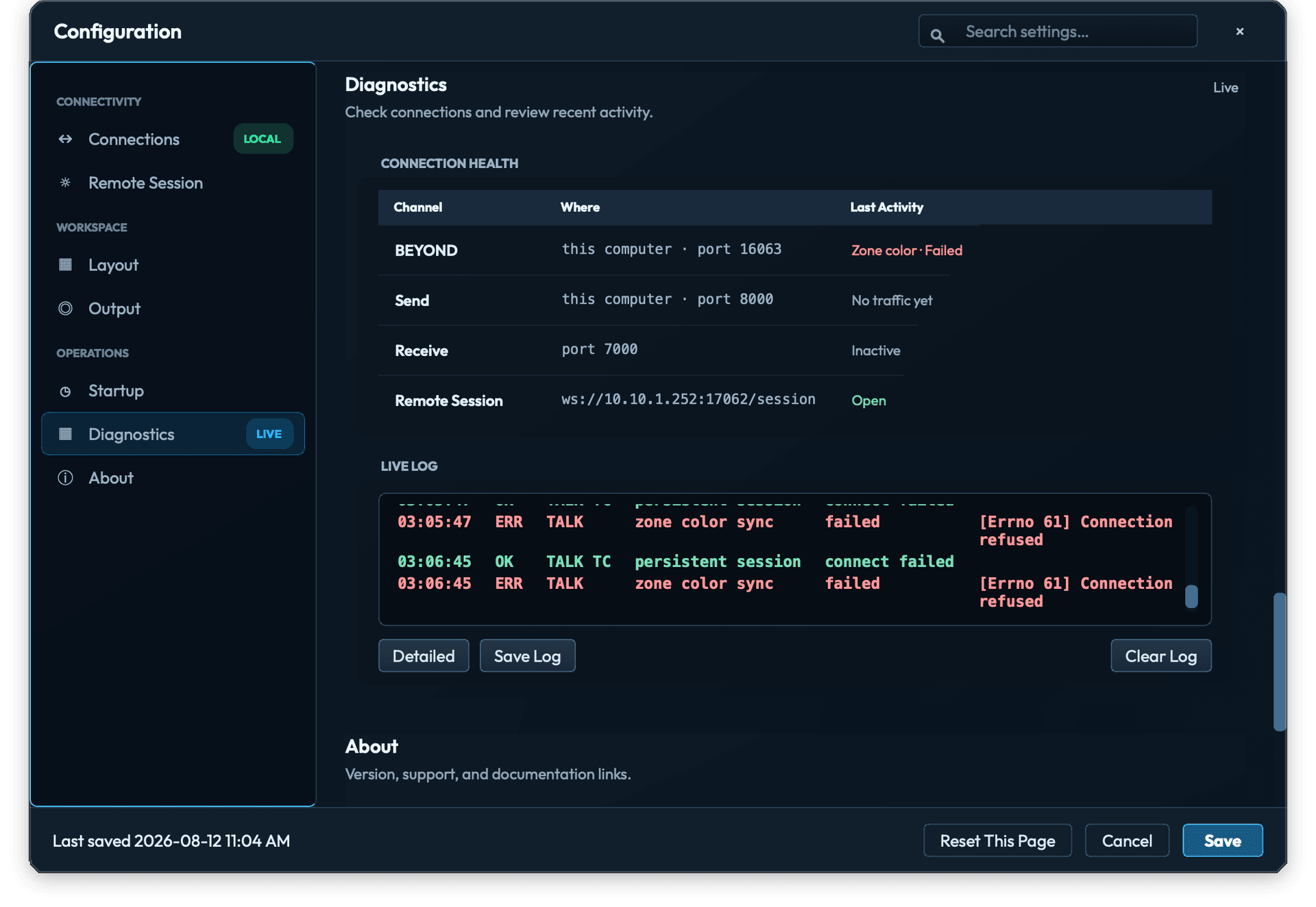Focus the Search settings field
This screenshot has width=1316, height=907.
coord(1058,32)
